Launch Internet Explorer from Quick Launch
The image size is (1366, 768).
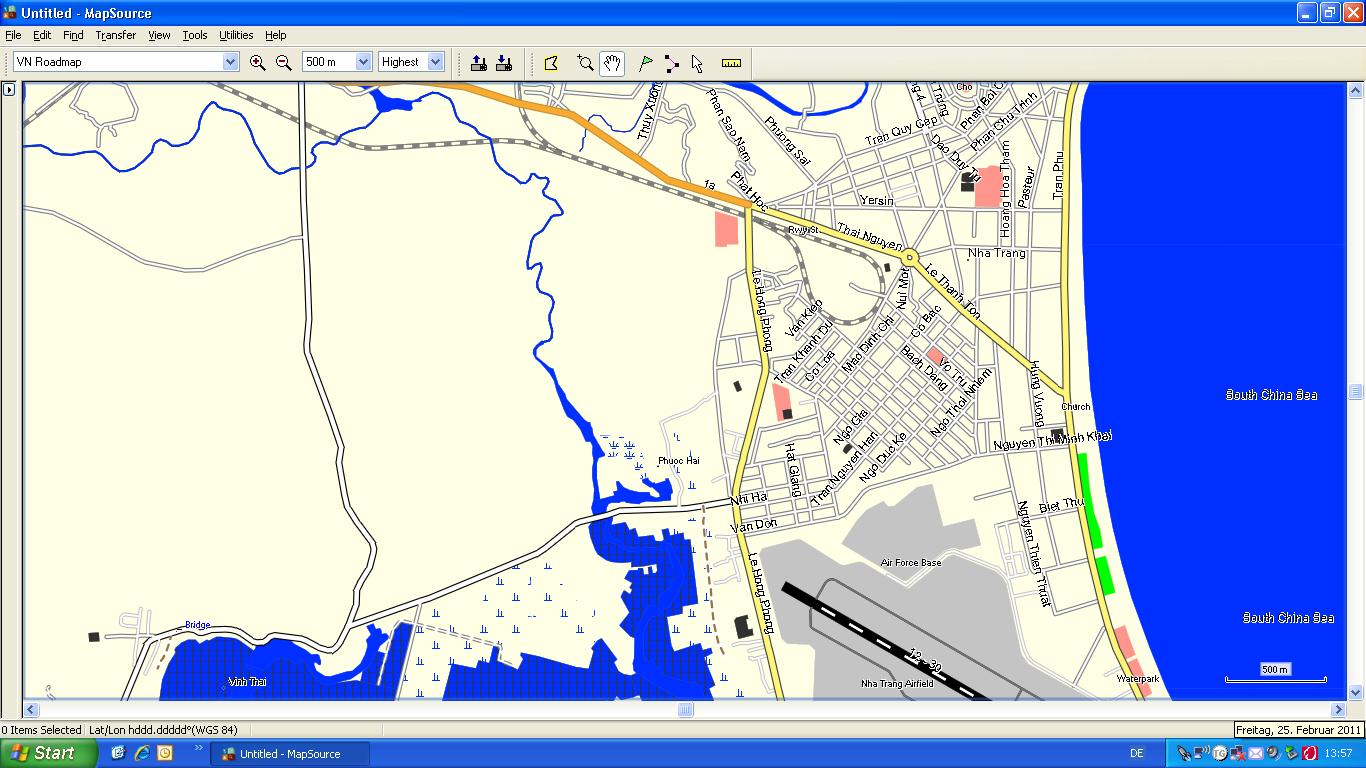click(142, 753)
